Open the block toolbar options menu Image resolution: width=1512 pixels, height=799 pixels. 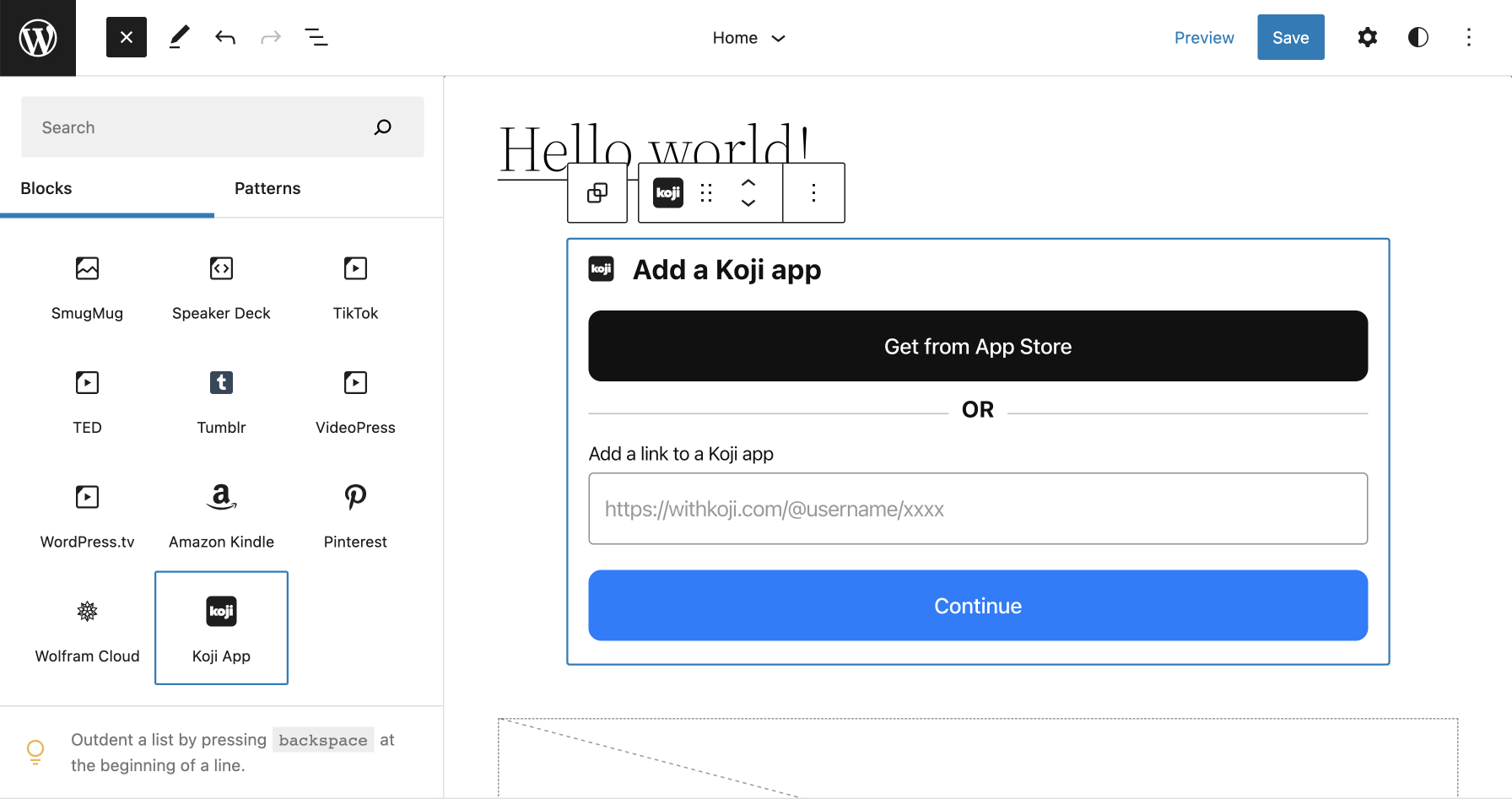click(813, 193)
